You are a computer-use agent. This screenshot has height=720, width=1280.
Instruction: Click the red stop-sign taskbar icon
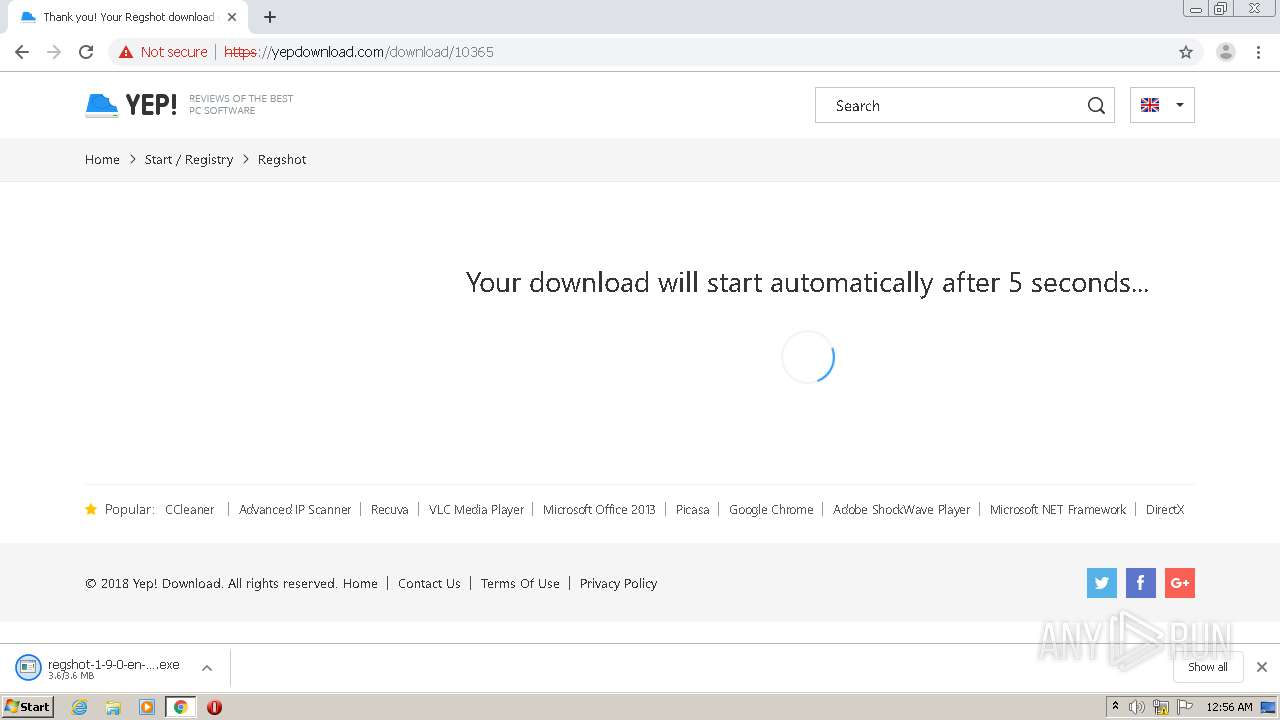pyautogui.click(x=214, y=707)
